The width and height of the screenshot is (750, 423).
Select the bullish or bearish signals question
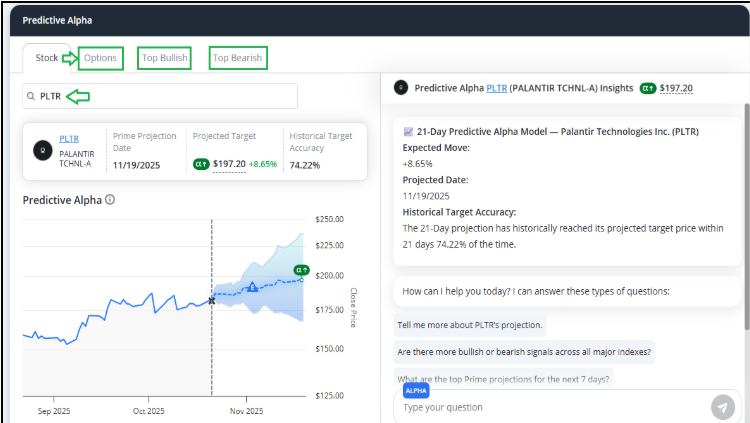tap(524, 352)
